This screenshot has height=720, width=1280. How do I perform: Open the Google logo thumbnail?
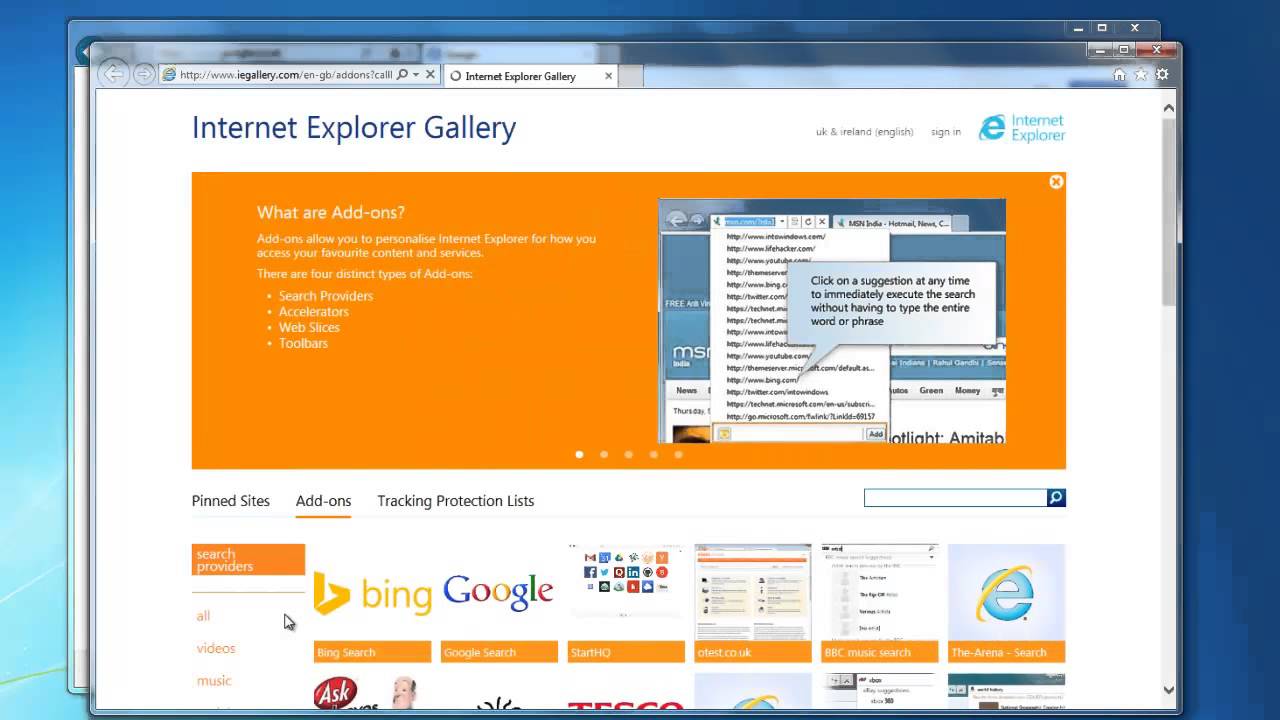coord(499,593)
